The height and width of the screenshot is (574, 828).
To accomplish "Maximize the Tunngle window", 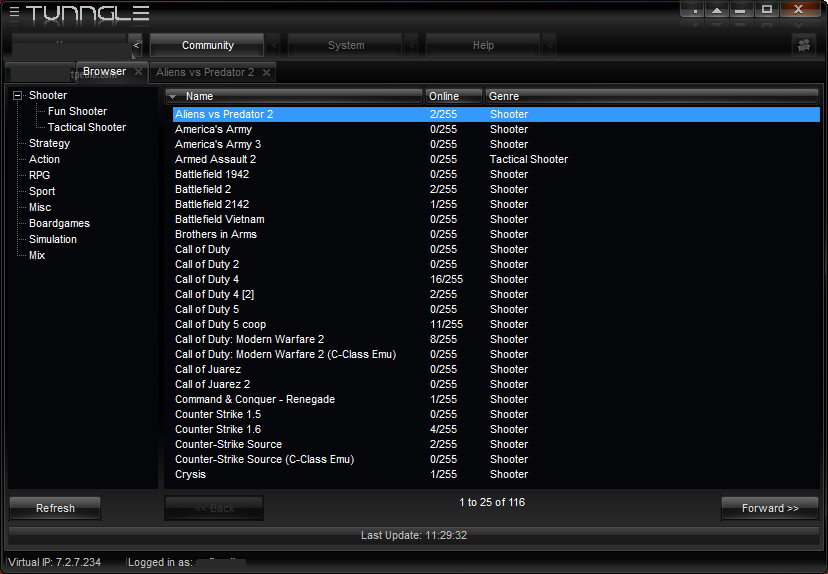I will pyautogui.click(x=767, y=10).
